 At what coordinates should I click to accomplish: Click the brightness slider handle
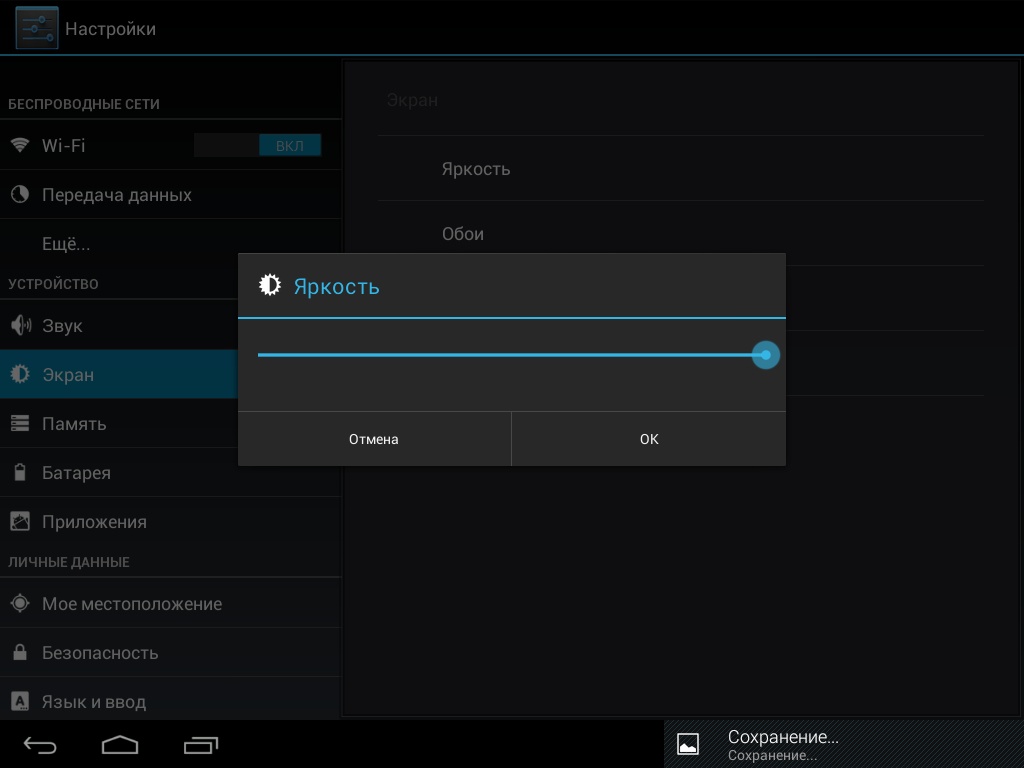click(x=766, y=355)
